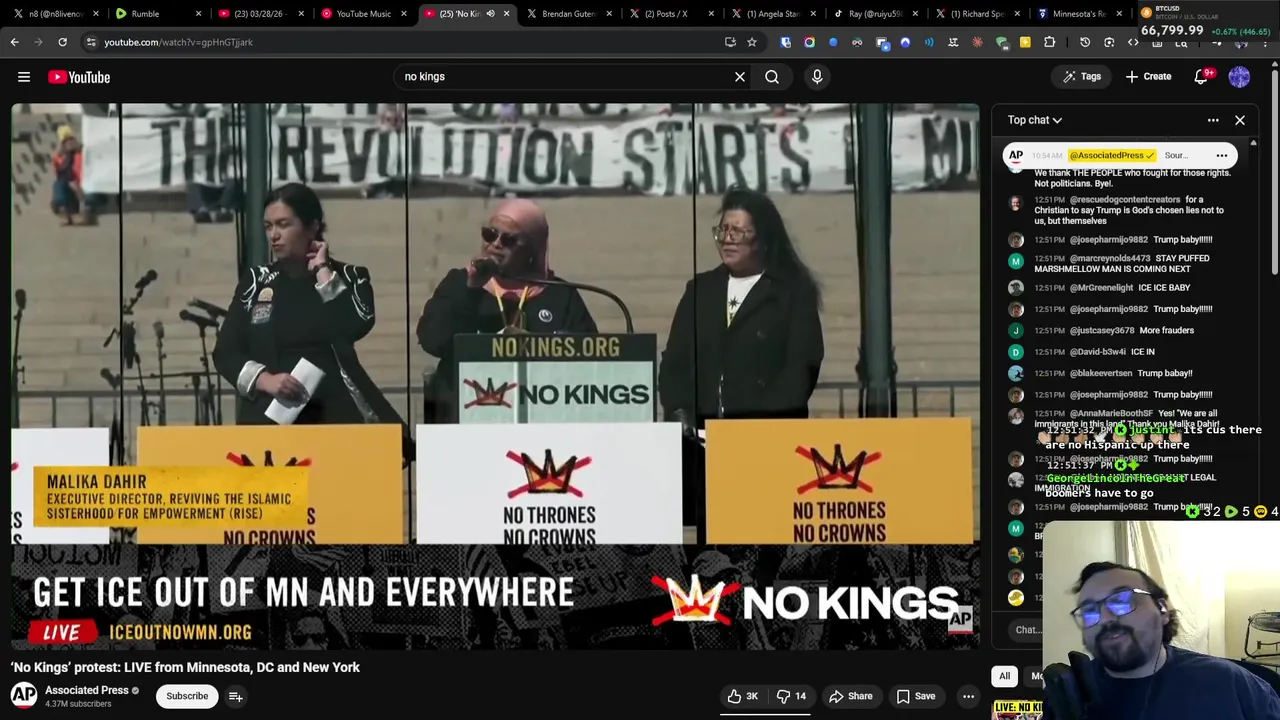
Task: Share the No Kings livestream
Action: (850, 696)
